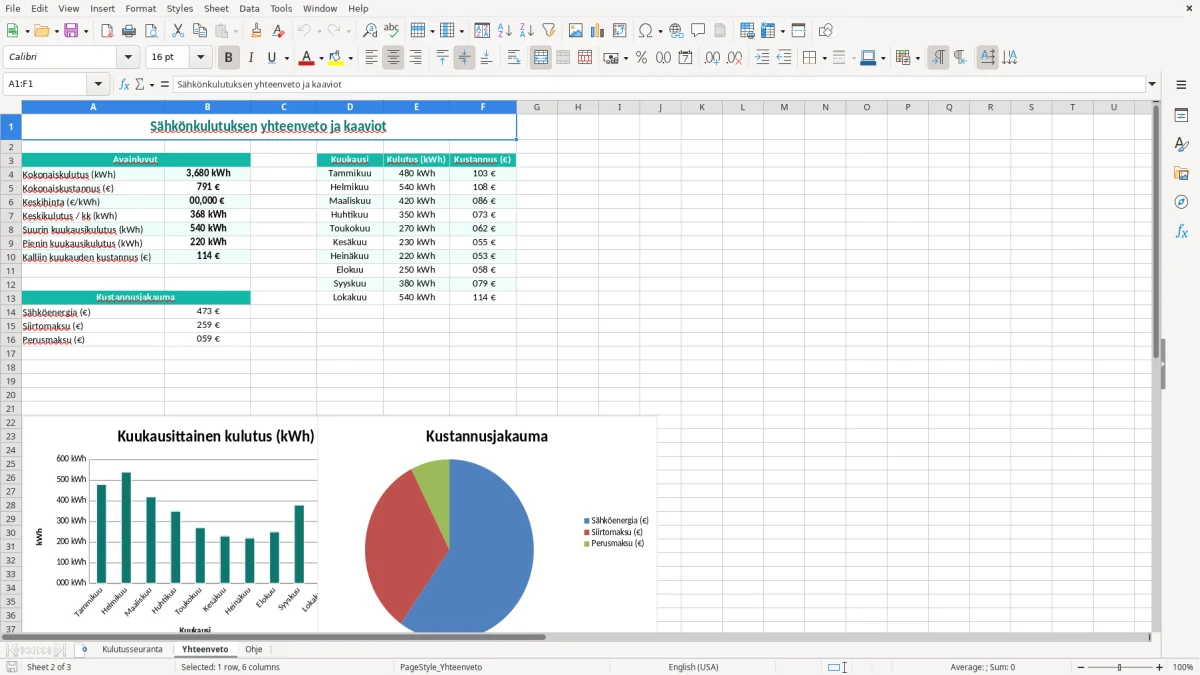Run Spelling check icon
Viewport: 1200px width, 675px height.
392,31
